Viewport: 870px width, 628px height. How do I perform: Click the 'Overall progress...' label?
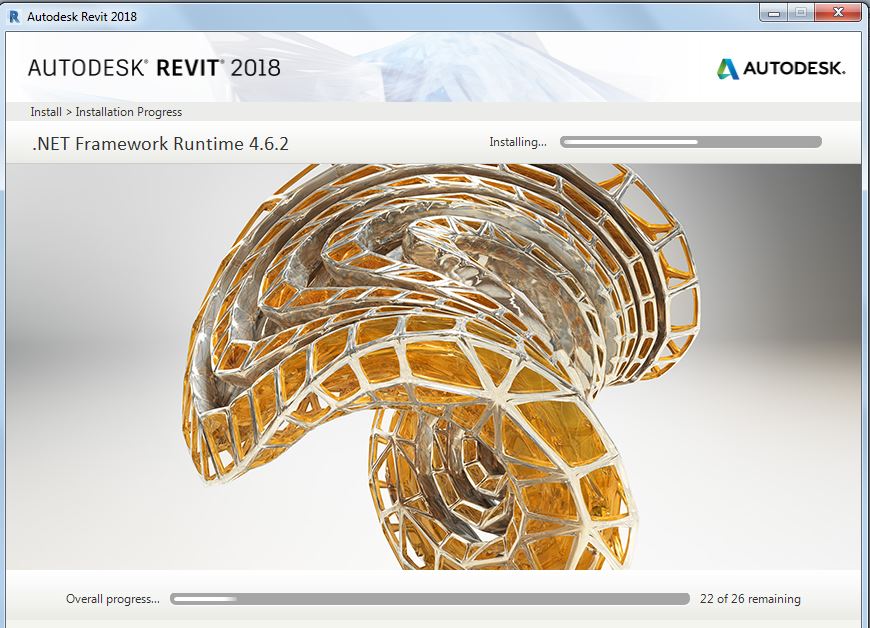(x=113, y=599)
